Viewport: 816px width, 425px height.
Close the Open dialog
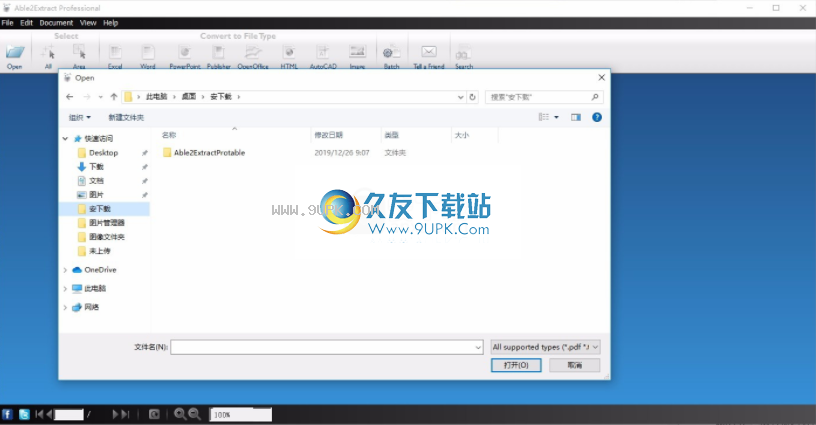602,78
